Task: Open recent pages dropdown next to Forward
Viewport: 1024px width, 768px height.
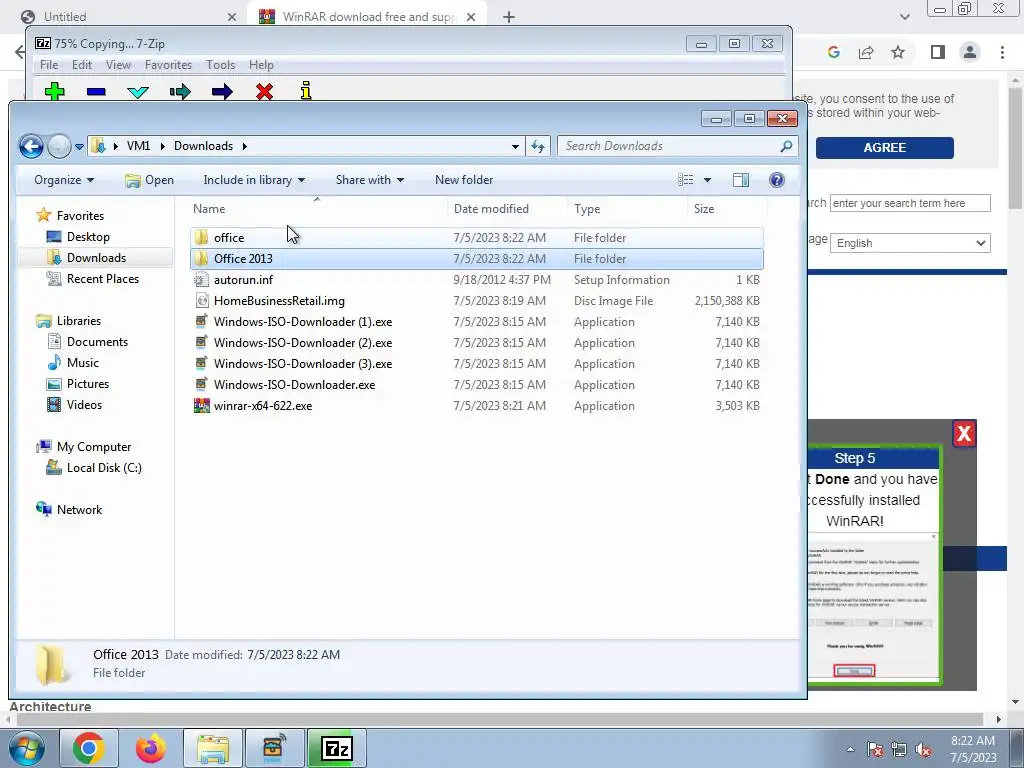Action: (x=79, y=147)
